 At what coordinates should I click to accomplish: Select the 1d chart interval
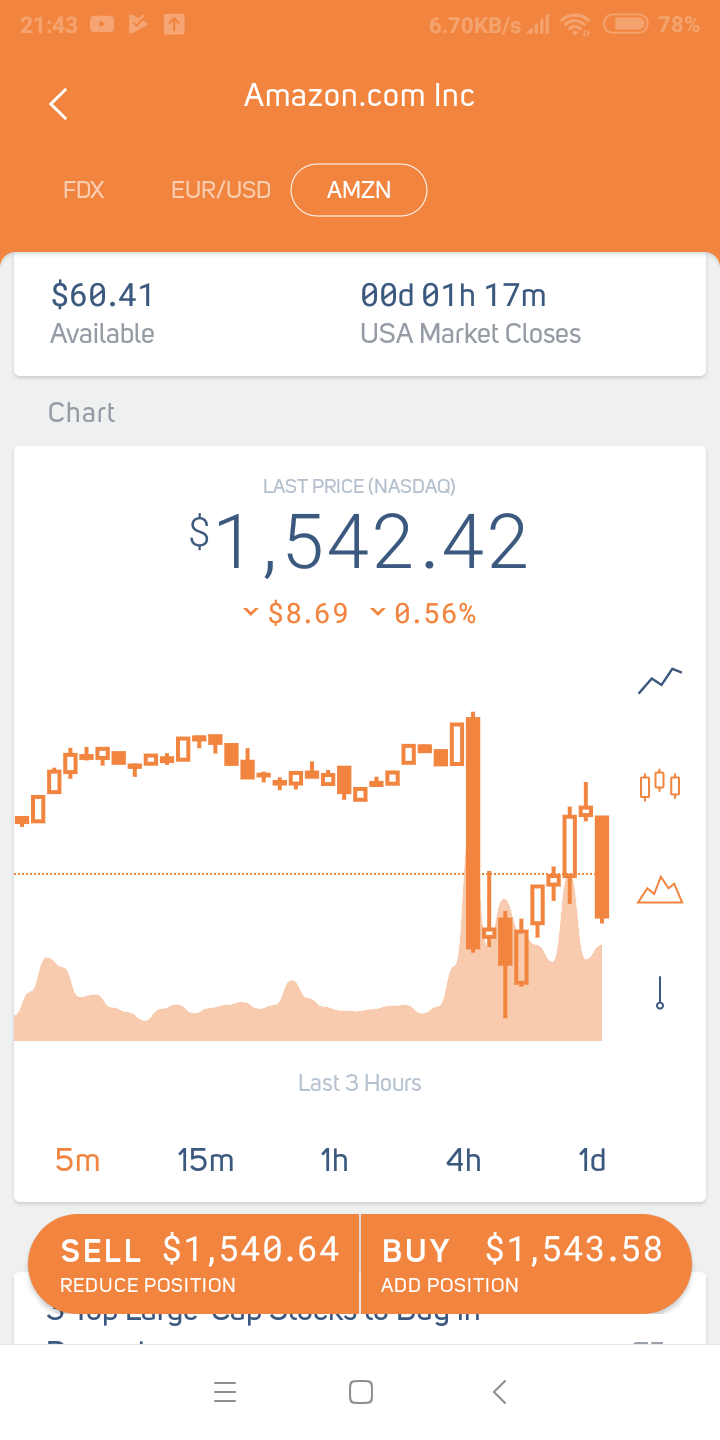click(x=592, y=1160)
